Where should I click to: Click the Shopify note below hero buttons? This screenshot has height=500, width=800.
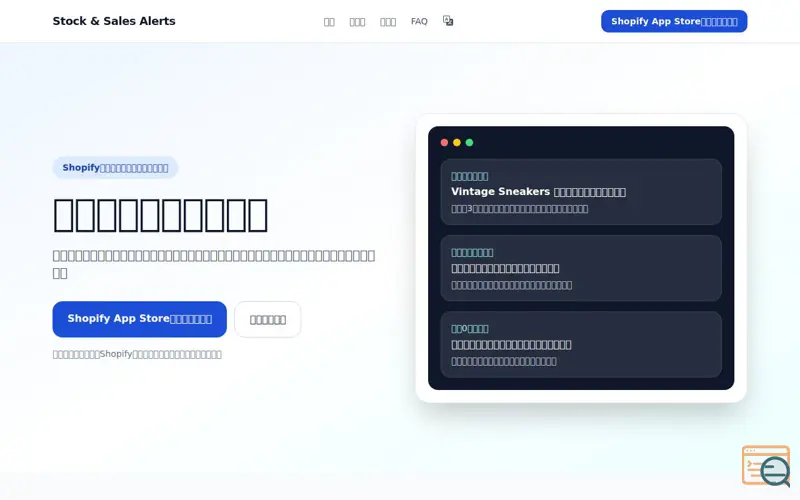click(137, 354)
